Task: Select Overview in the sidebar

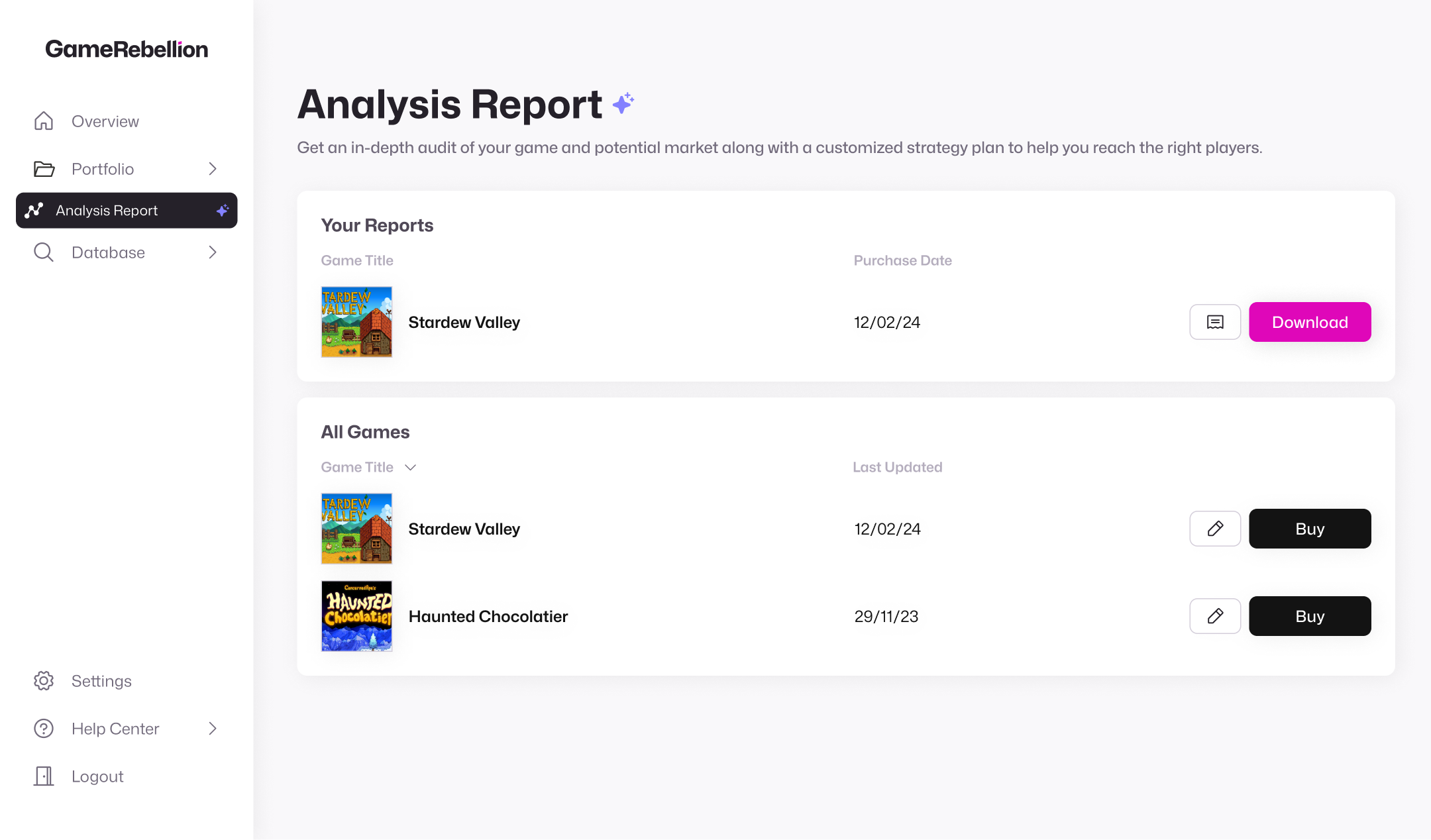Action: coord(105,121)
